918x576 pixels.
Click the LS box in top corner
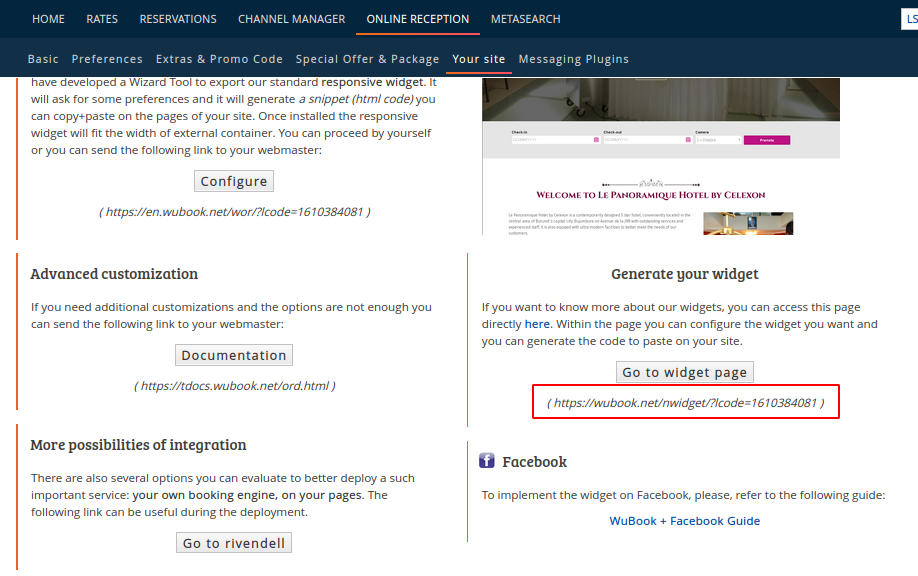[910, 19]
